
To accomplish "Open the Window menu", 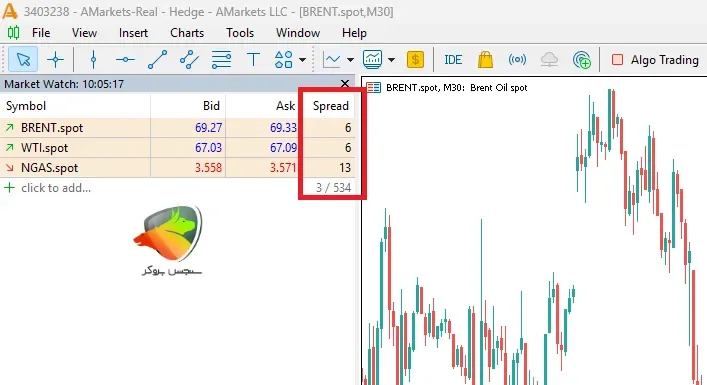I will point(298,33).
